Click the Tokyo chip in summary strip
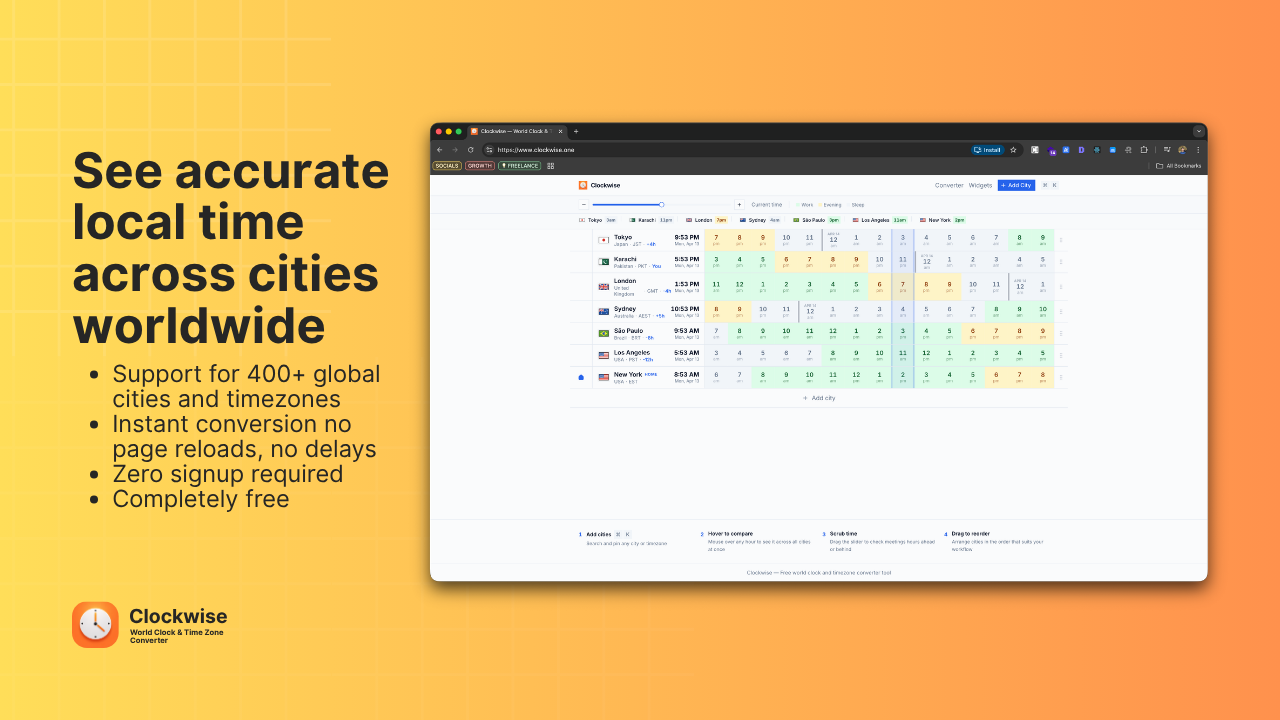1280x720 pixels. pos(597,220)
